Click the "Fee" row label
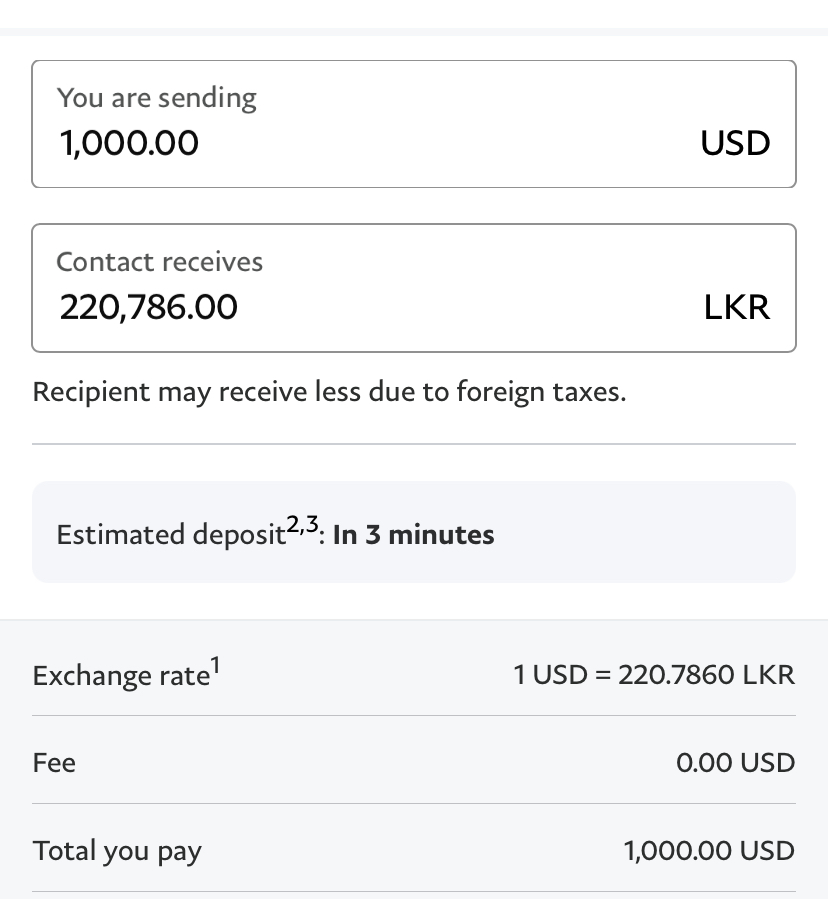 54,763
